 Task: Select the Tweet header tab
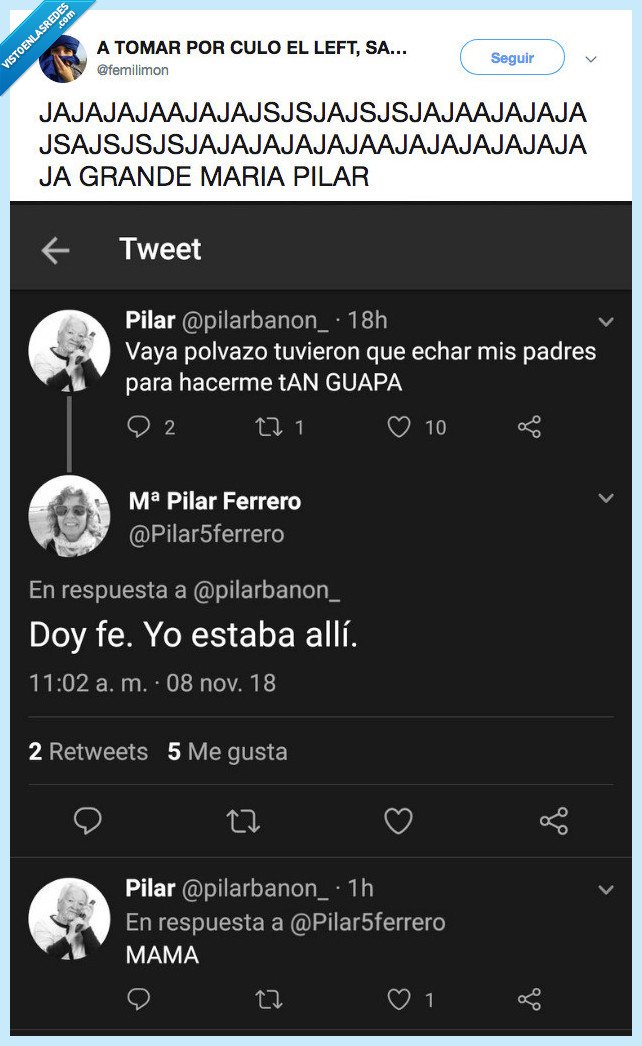coord(159,248)
